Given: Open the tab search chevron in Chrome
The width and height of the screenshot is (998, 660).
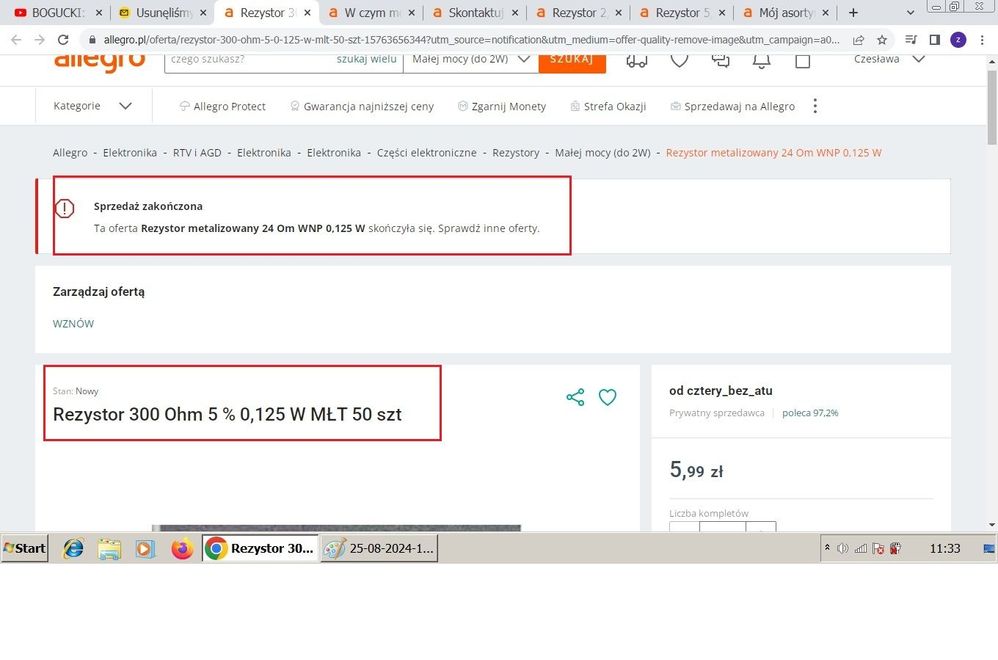Looking at the screenshot, I should (910, 13).
